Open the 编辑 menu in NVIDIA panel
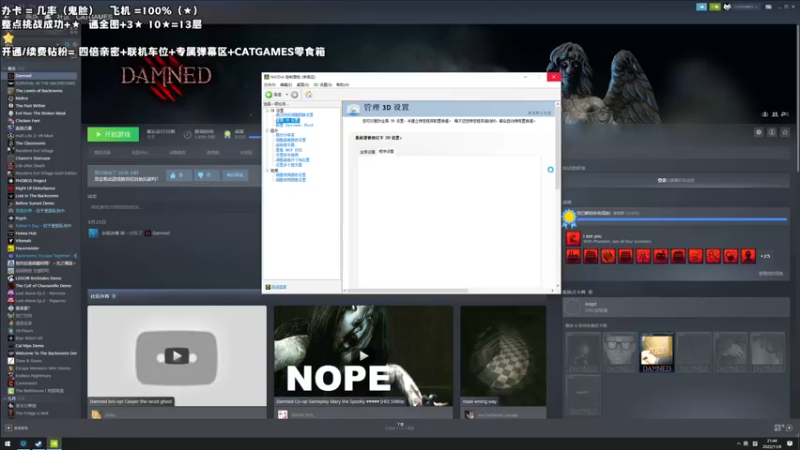This screenshot has width=800, height=450. point(286,85)
